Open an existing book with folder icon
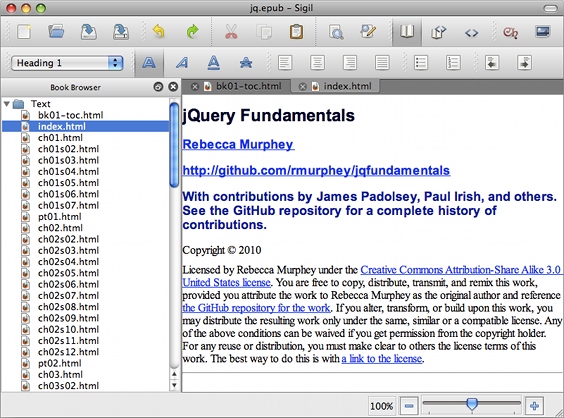564x418 pixels. [56, 32]
